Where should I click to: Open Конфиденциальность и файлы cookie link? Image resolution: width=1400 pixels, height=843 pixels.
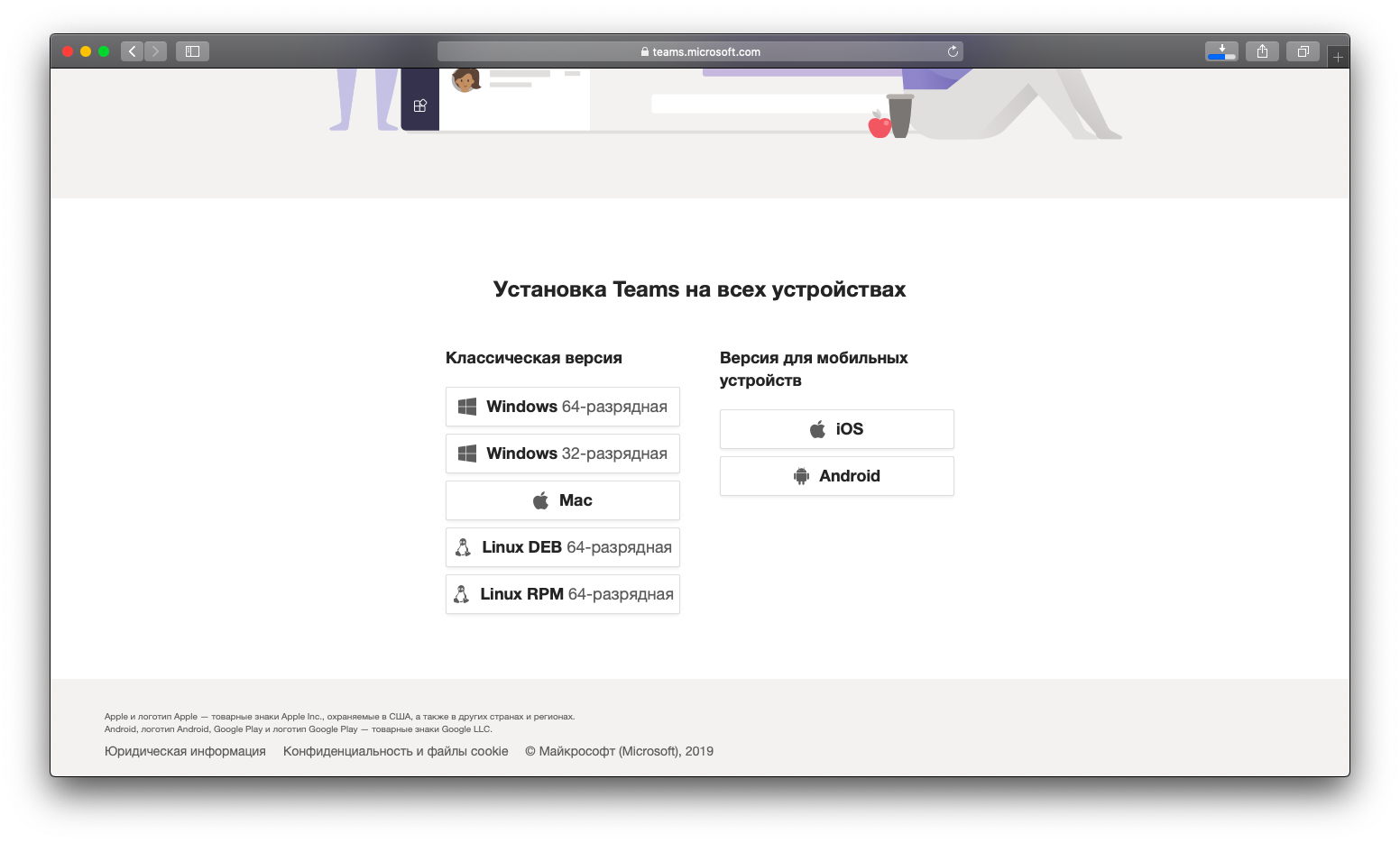point(396,751)
